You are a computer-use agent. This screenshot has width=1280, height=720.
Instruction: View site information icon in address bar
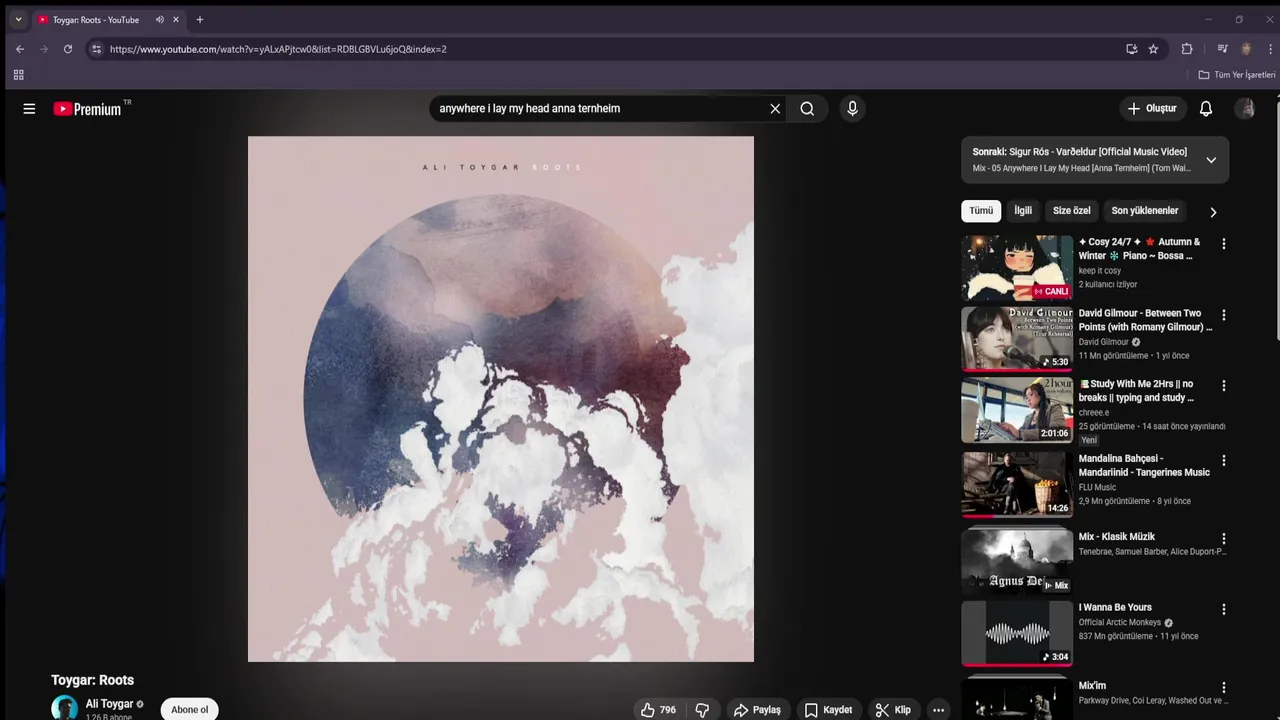pyautogui.click(x=96, y=49)
